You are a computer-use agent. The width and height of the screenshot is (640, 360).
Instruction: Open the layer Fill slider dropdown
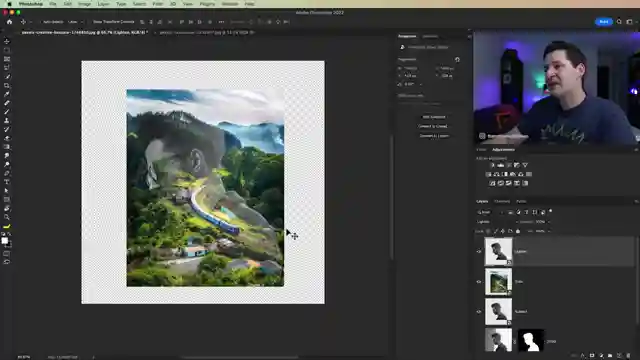click(x=549, y=231)
